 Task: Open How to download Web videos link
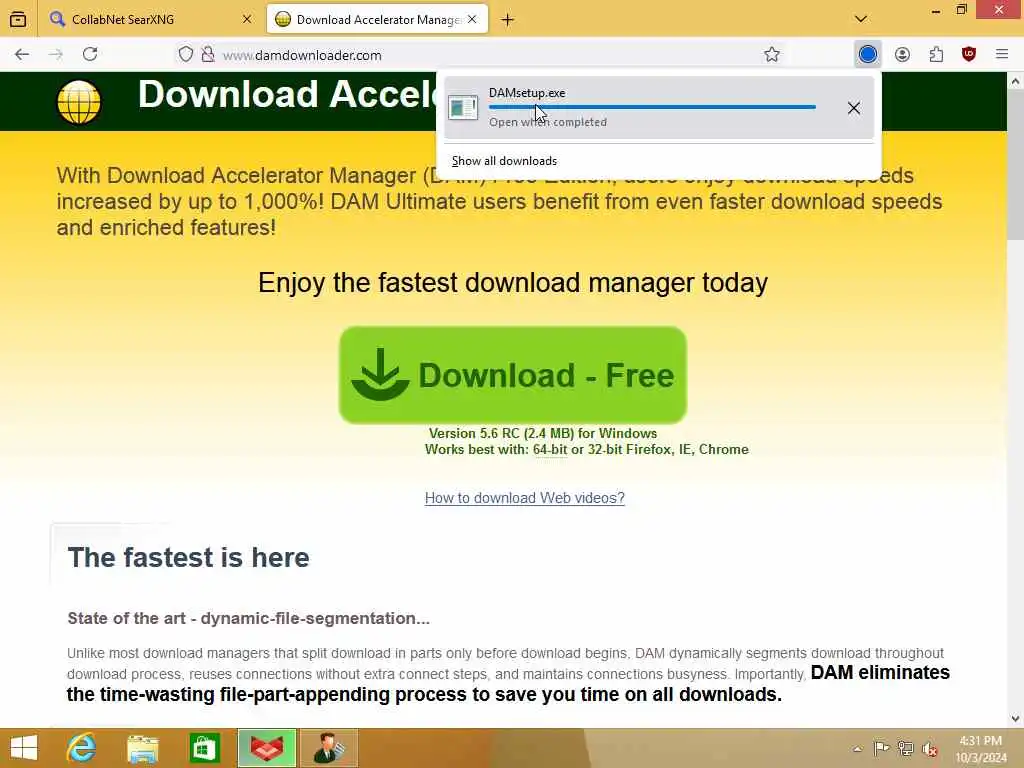[x=524, y=498]
